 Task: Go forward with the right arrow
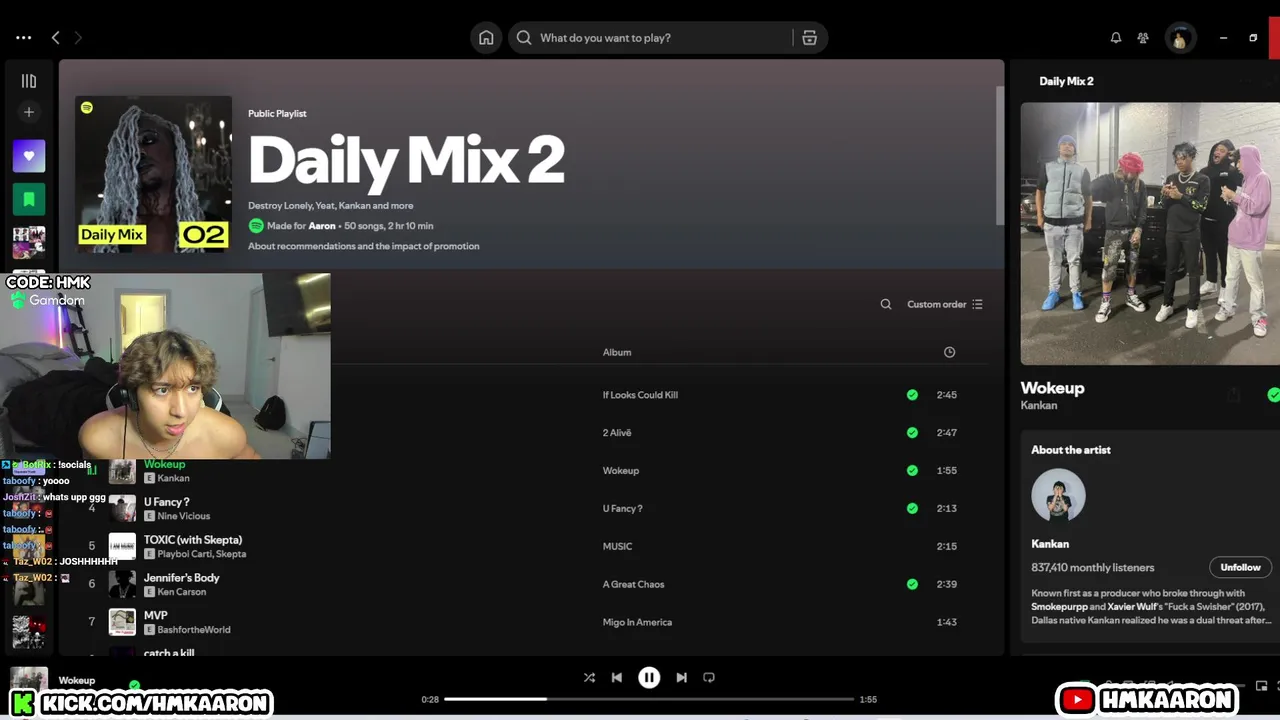coord(78,38)
